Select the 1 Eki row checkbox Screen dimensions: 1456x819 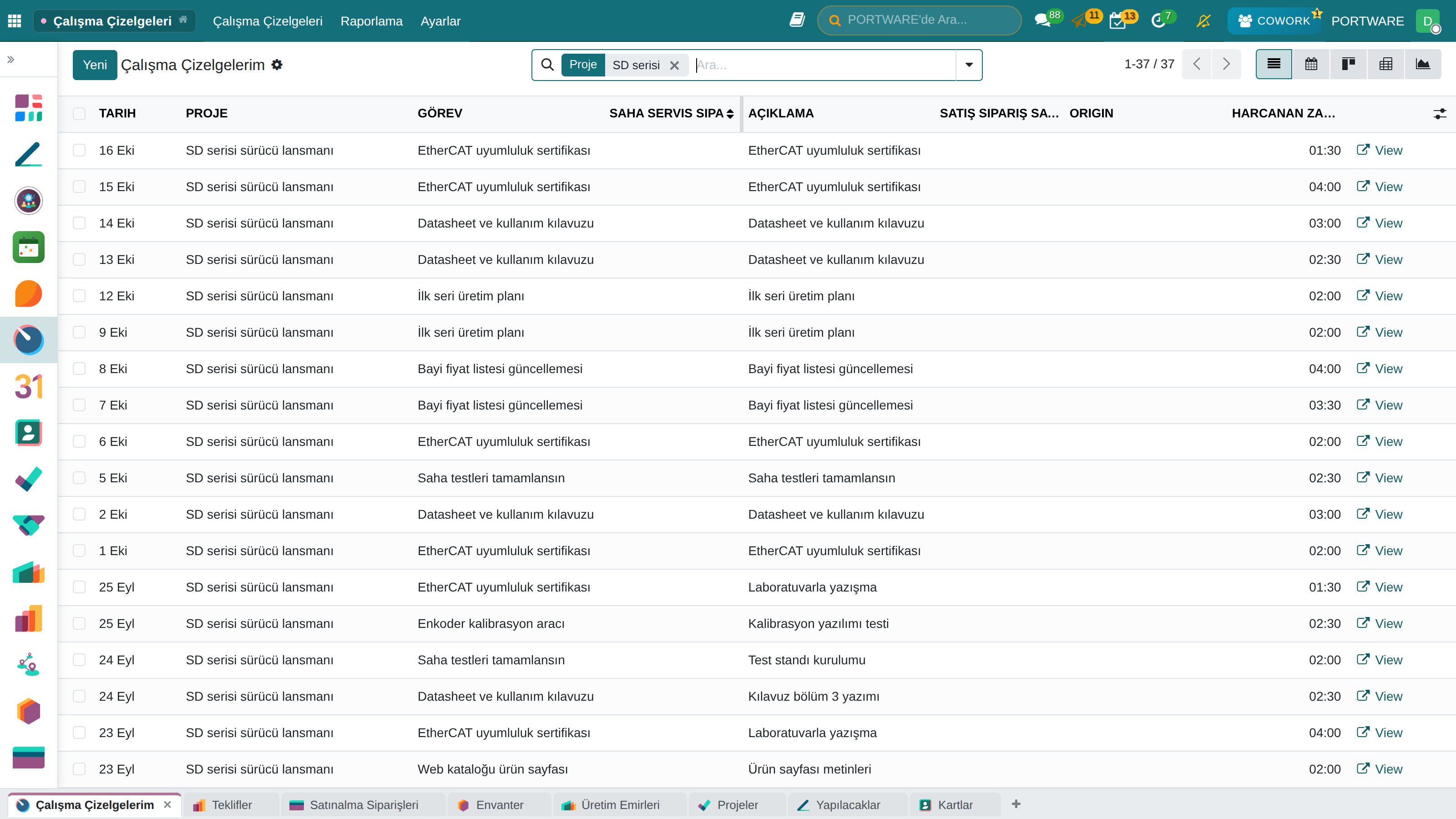(x=79, y=551)
